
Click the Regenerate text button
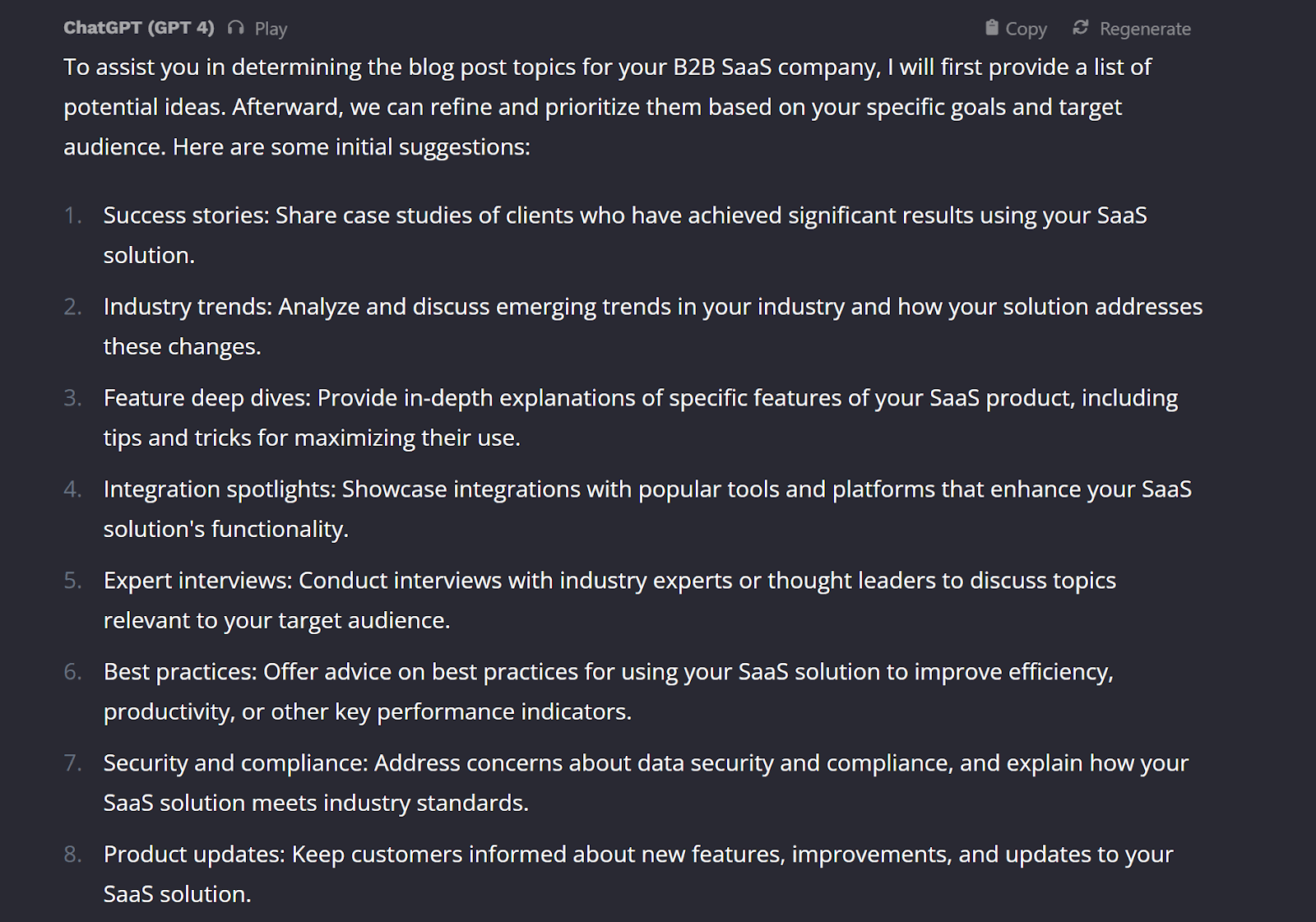(1145, 29)
